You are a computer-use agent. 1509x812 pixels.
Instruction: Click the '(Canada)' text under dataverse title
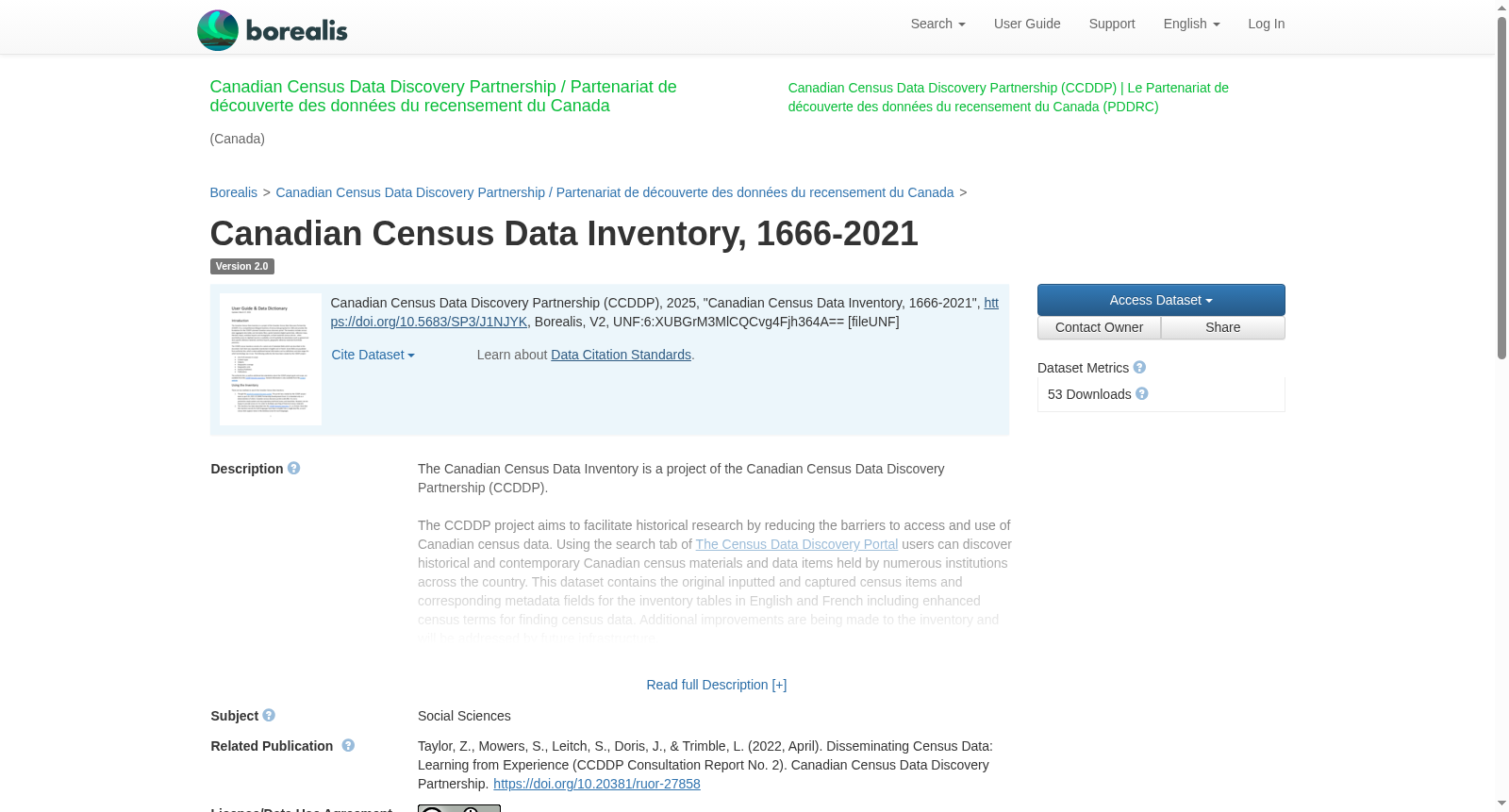coord(238,139)
